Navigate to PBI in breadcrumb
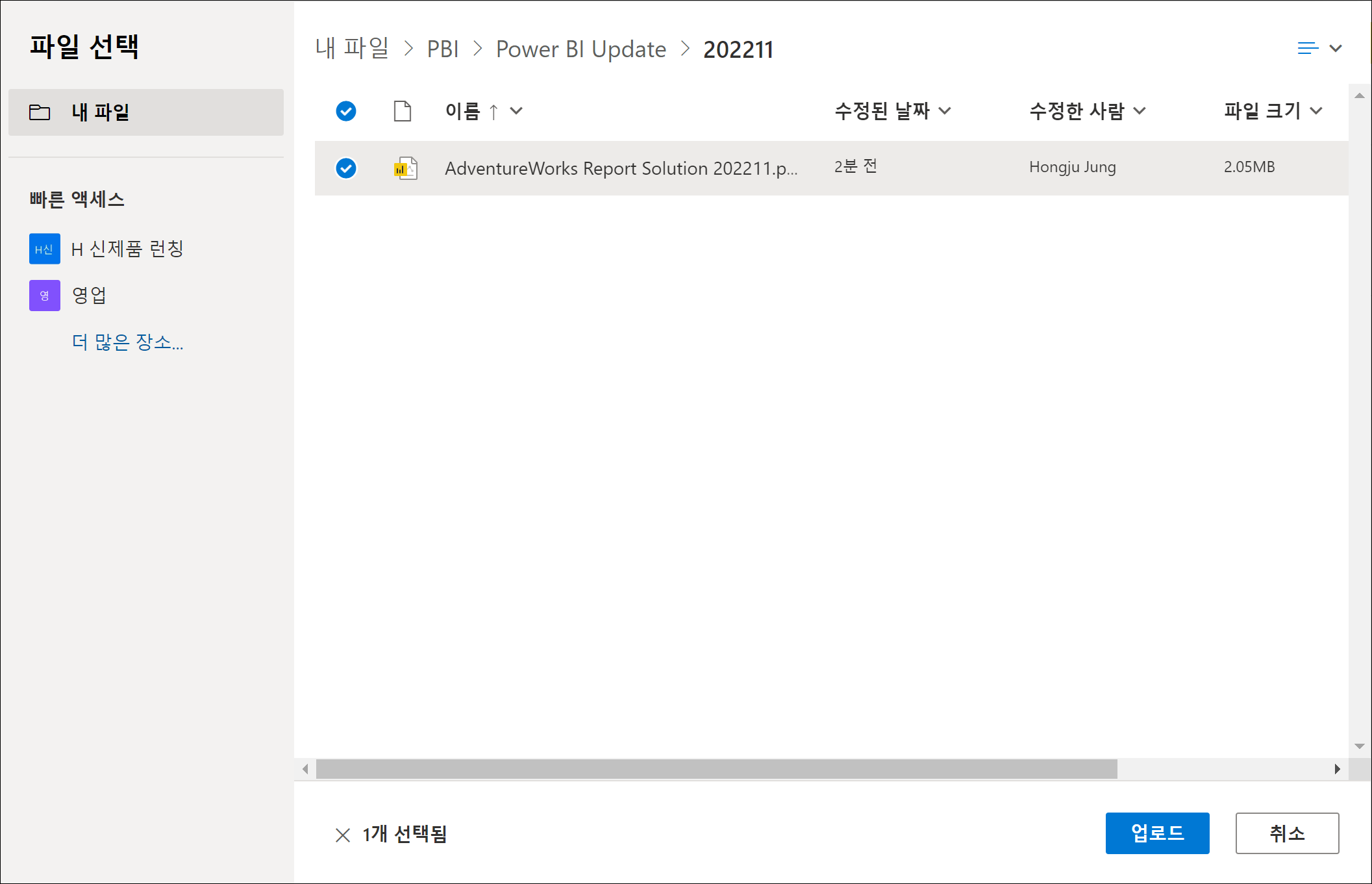The image size is (1372, 884). (x=442, y=49)
